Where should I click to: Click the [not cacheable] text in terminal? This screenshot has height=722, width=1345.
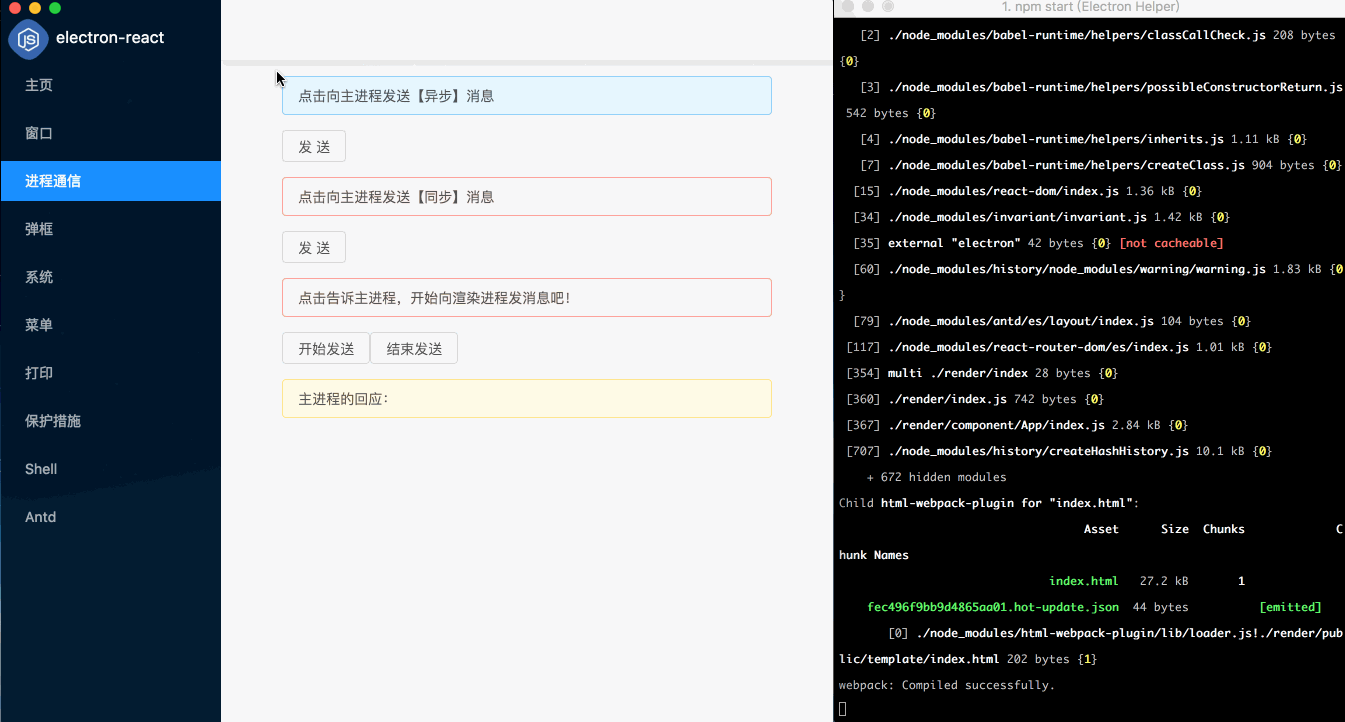click(x=1171, y=243)
